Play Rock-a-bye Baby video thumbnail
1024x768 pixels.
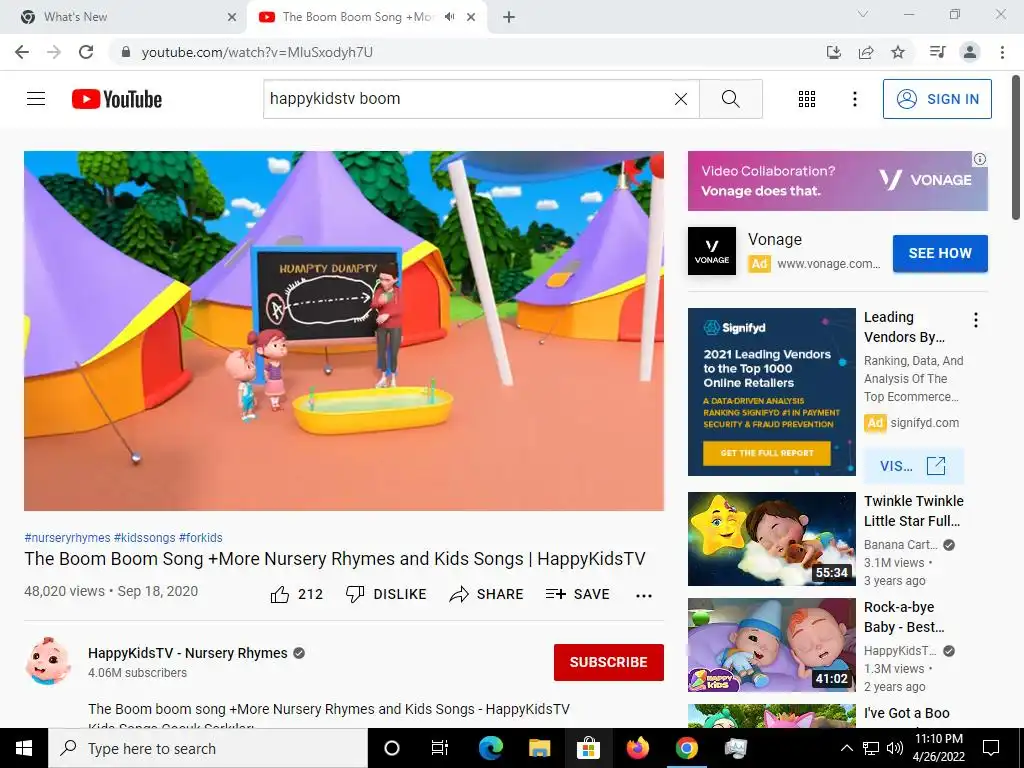pyautogui.click(x=772, y=645)
